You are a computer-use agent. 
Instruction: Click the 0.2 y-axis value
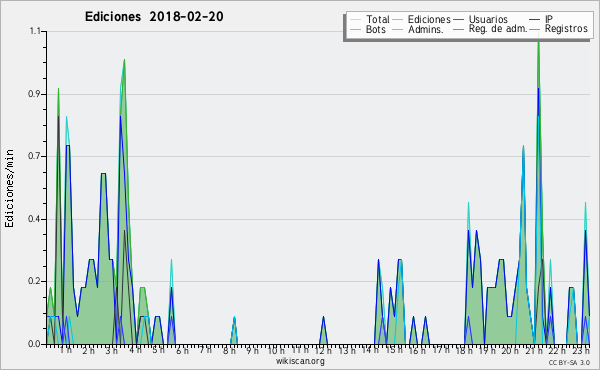[x=34, y=281]
